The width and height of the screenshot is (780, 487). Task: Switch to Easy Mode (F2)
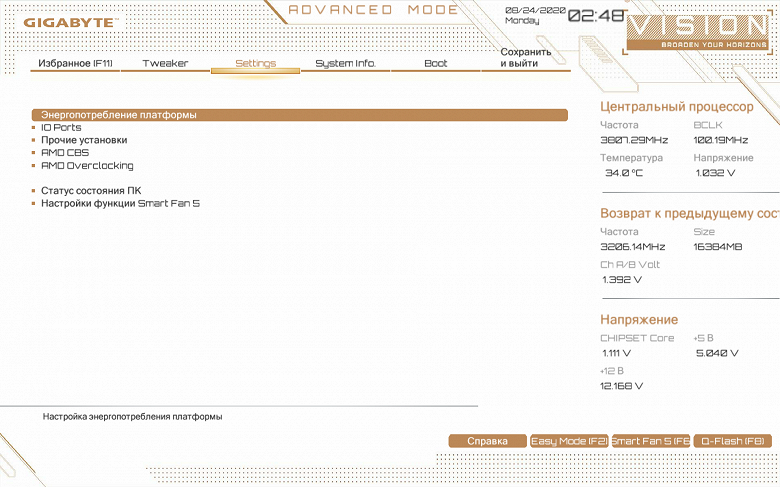[570, 441]
